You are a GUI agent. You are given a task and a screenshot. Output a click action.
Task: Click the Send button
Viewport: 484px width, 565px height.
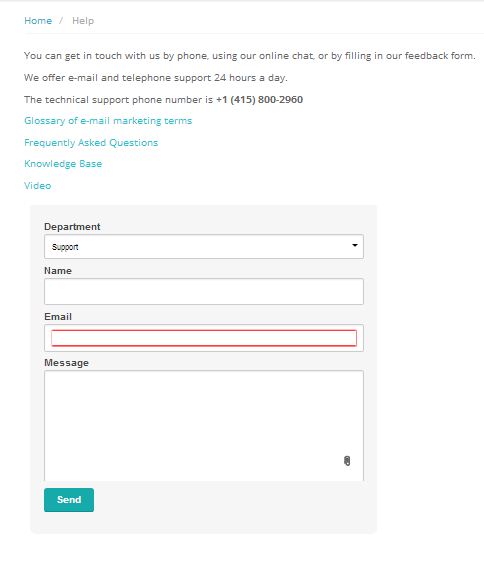[69, 500]
